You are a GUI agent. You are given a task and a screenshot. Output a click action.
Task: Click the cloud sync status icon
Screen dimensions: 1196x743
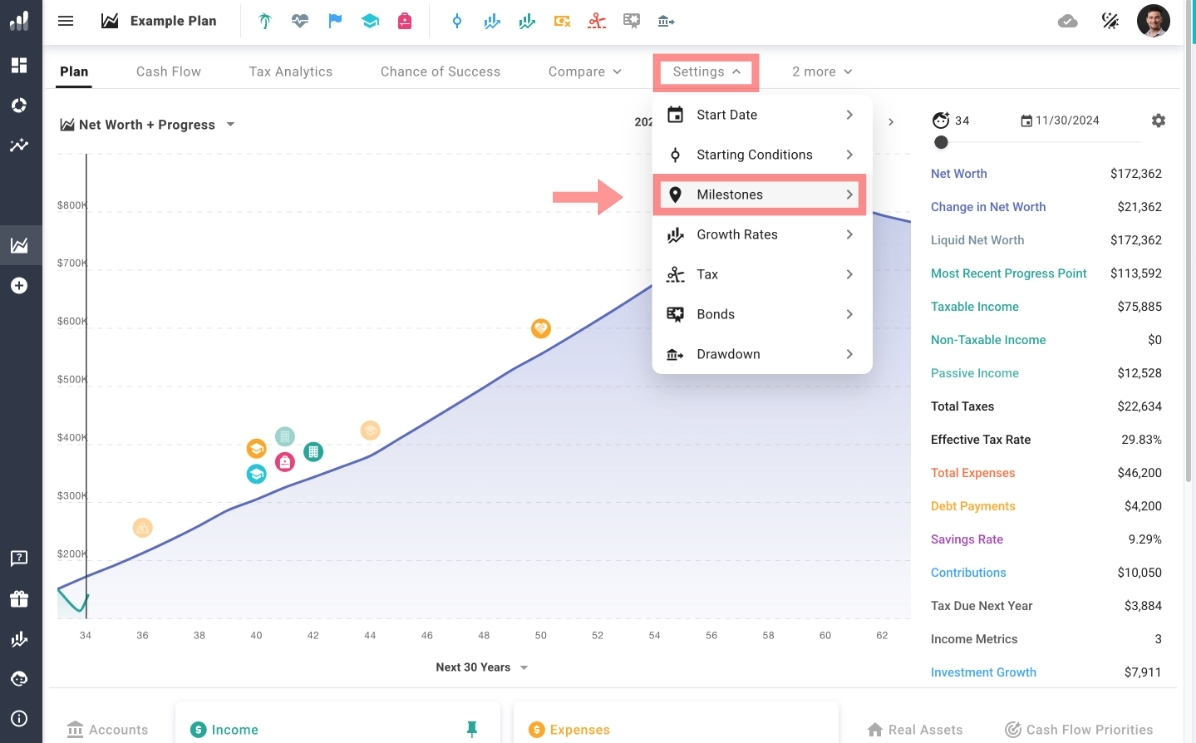pyautogui.click(x=1068, y=21)
